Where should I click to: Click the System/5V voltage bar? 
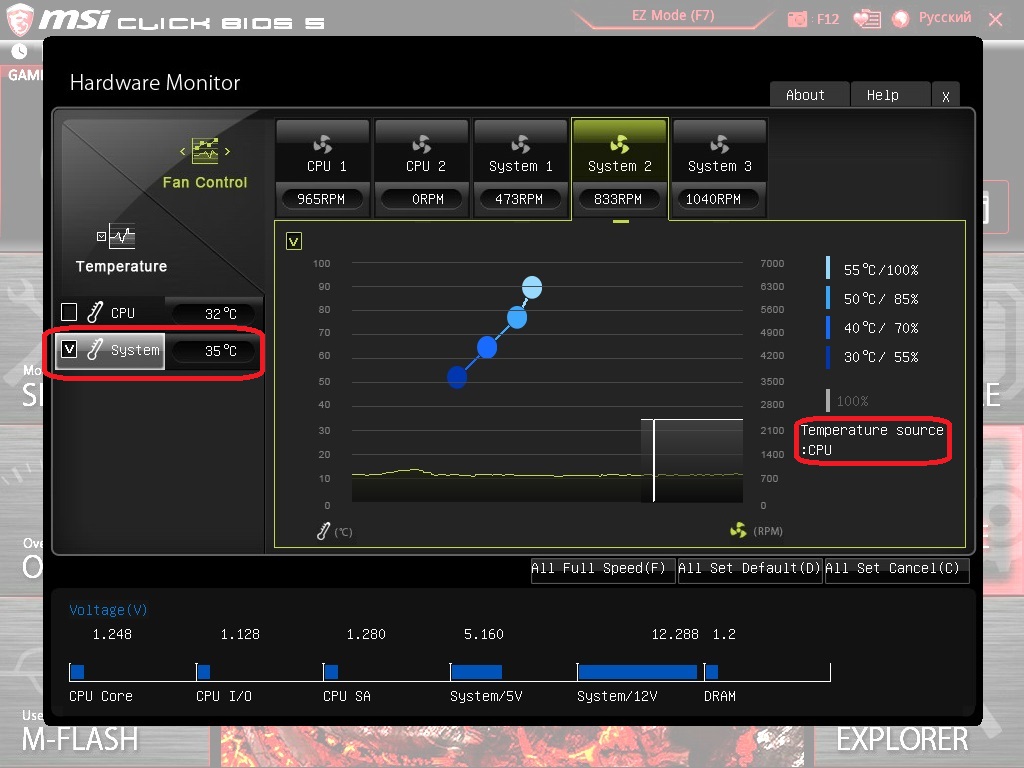tap(477, 672)
